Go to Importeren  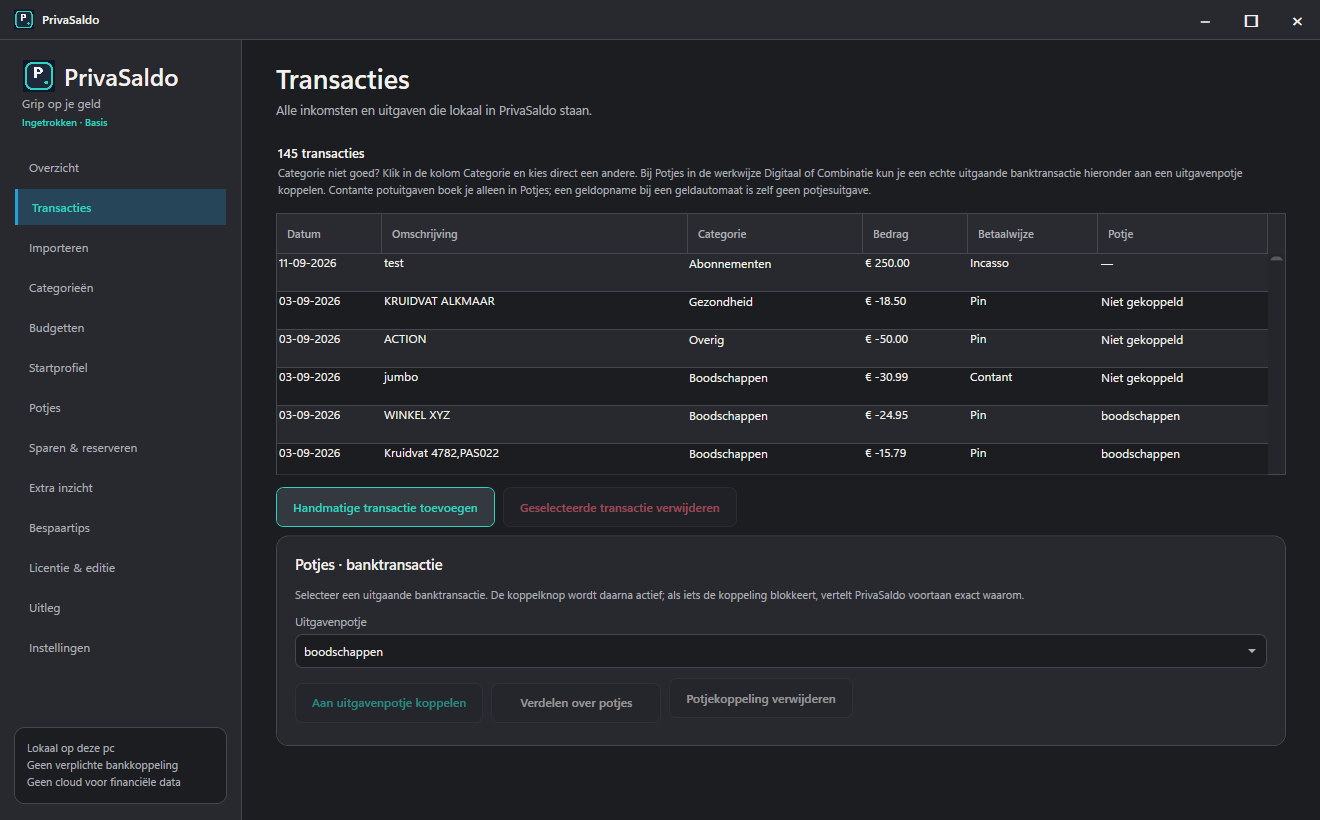(x=120, y=248)
